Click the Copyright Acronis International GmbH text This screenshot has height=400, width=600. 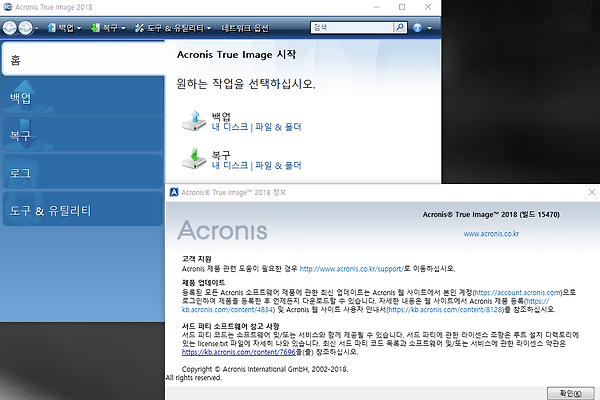pos(265,369)
